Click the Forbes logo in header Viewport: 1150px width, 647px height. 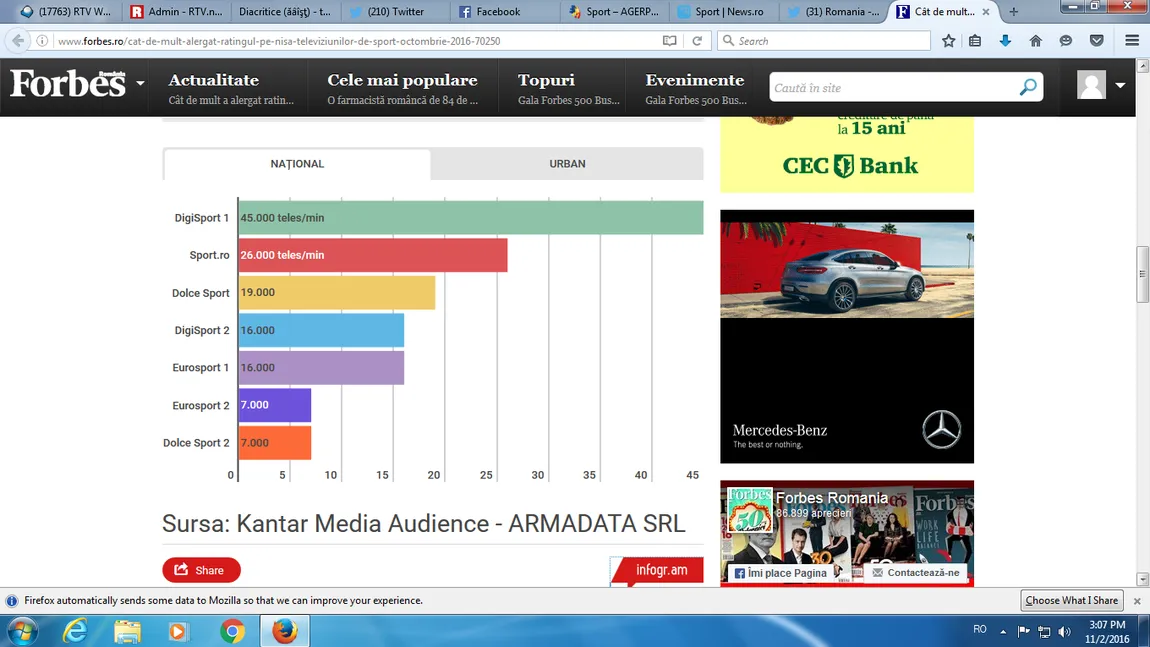(68, 84)
